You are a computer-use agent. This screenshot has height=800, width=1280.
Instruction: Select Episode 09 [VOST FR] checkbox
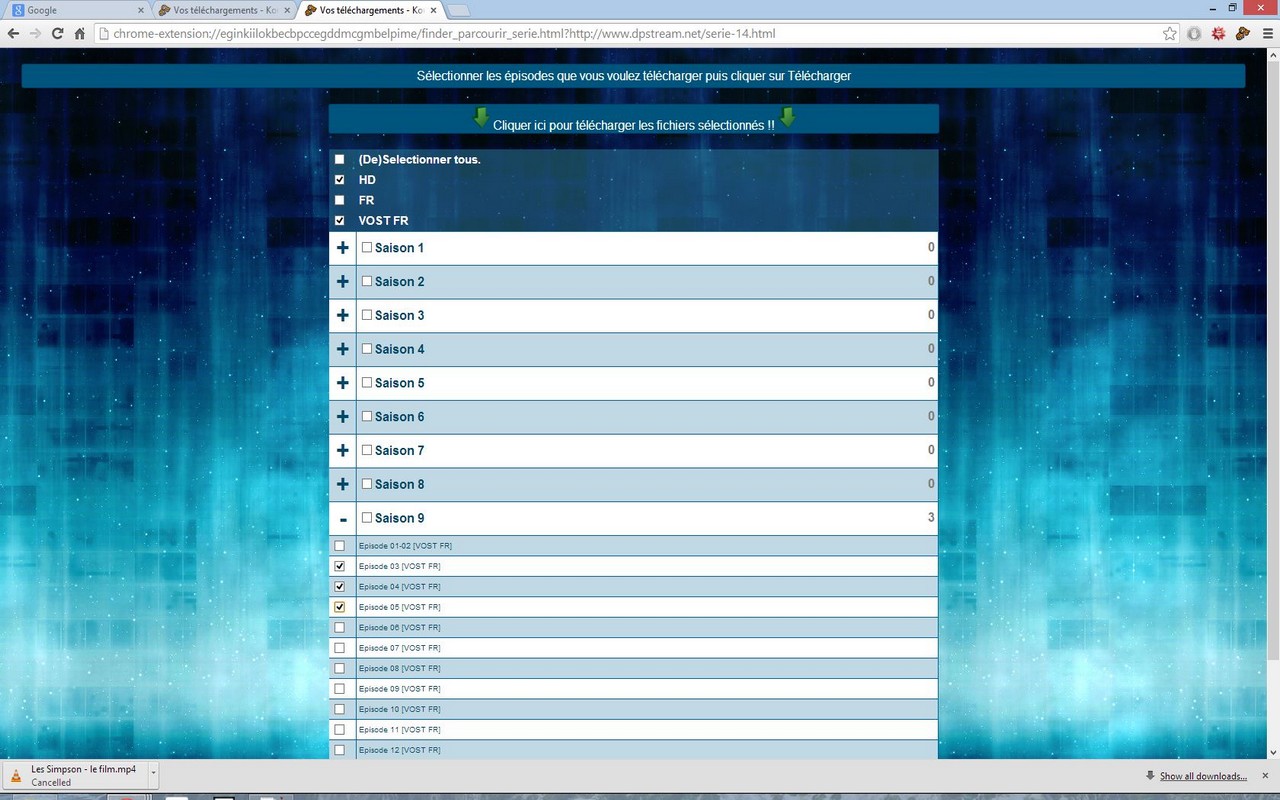click(x=339, y=689)
